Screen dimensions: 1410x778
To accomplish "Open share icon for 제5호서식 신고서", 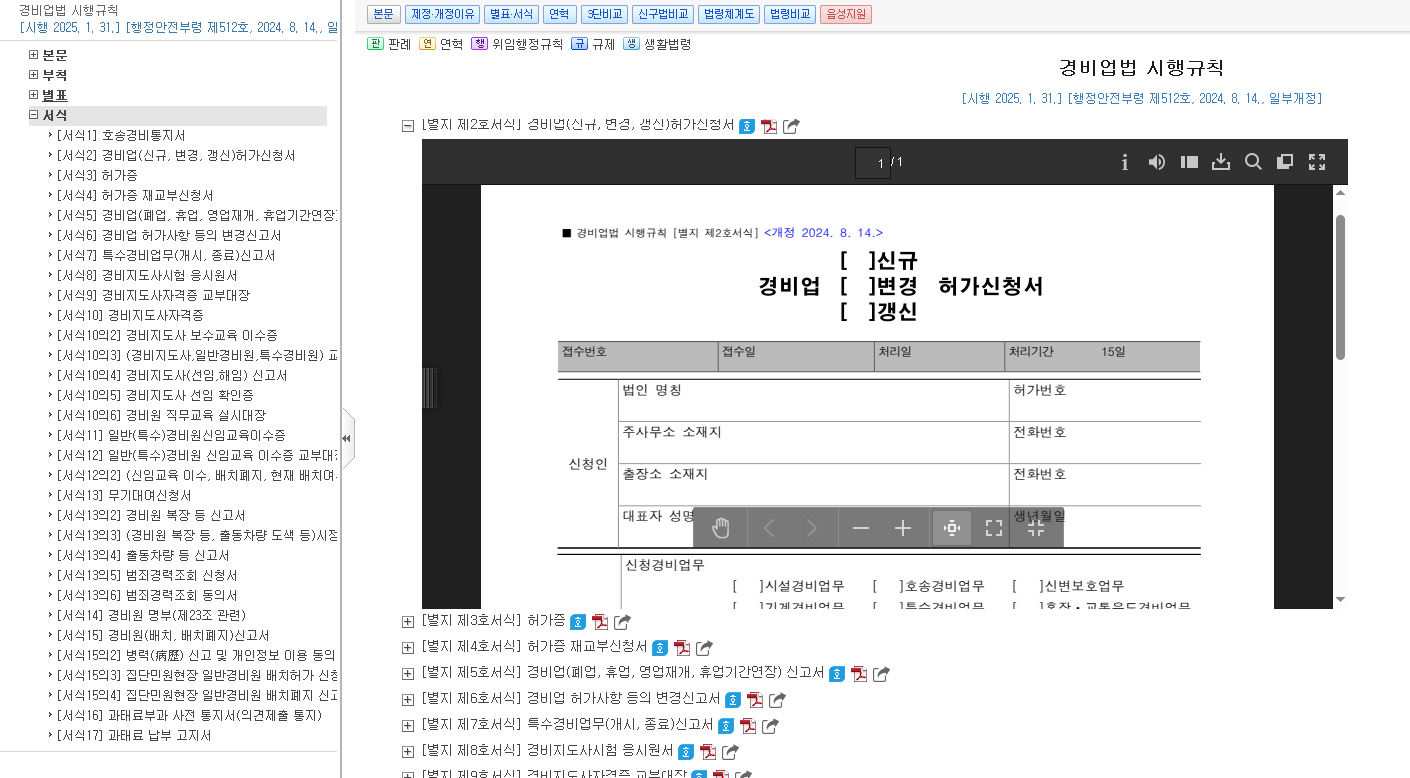I will [881, 674].
